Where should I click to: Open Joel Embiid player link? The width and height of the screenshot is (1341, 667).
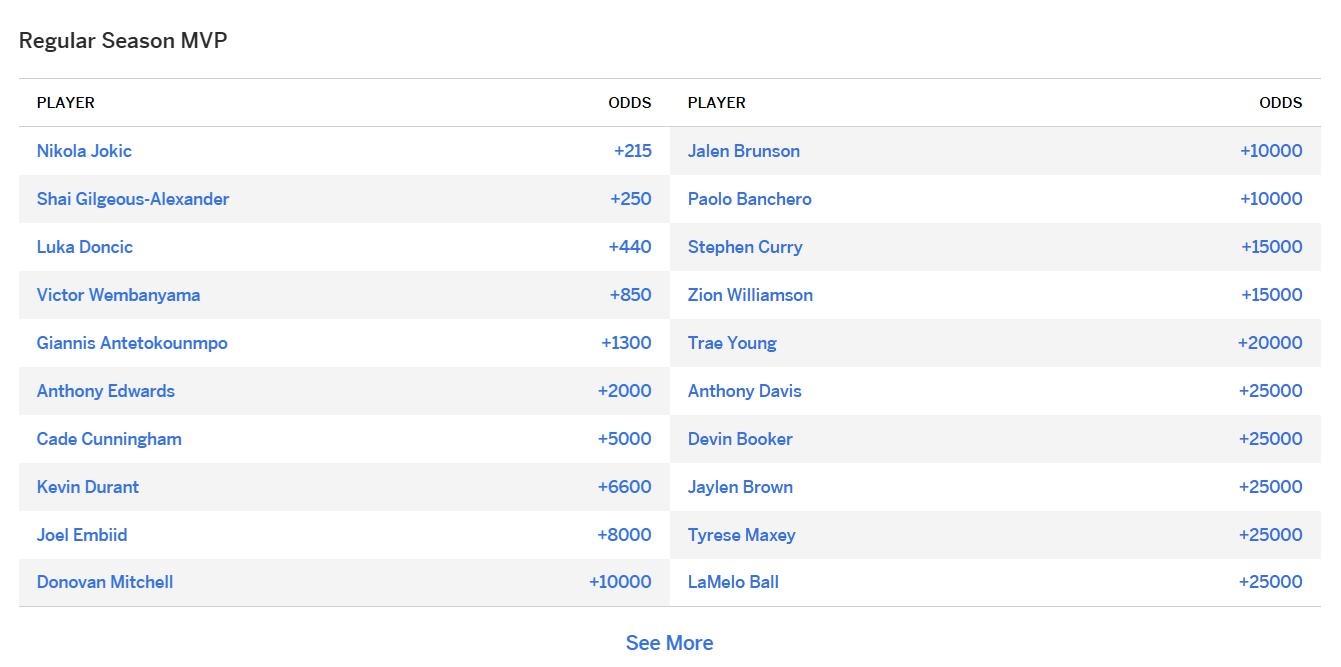tap(82, 535)
